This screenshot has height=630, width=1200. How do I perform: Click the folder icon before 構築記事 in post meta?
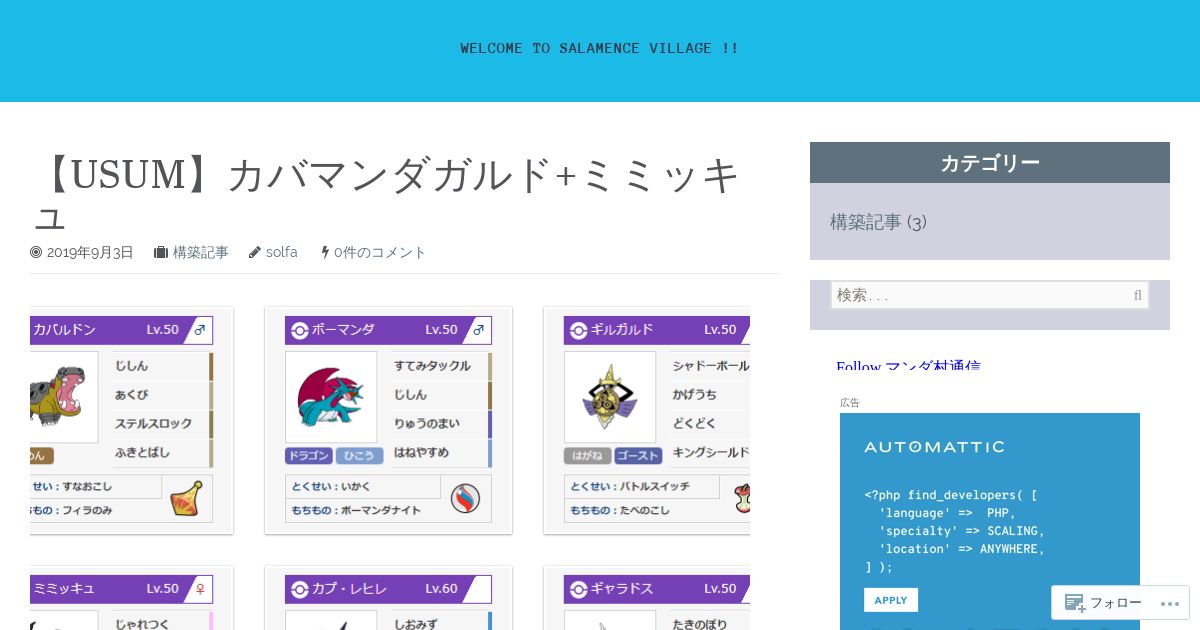(160, 253)
